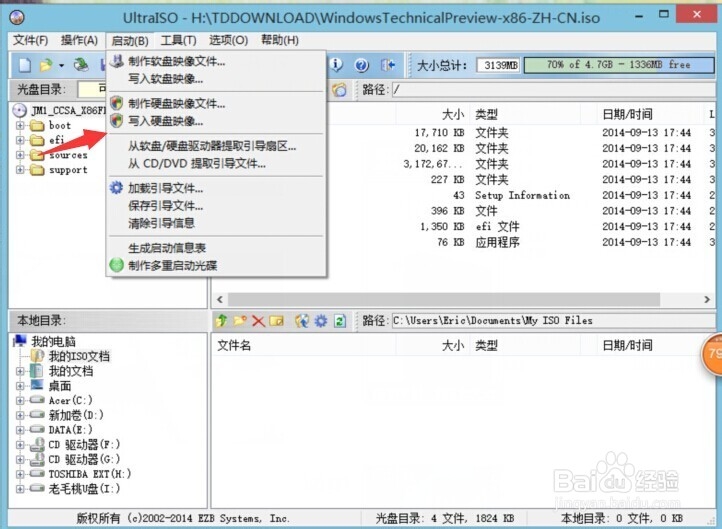Select DATA(E:) drive in local tree
Image resolution: width=722 pixels, height=529 pixels.
click(70, 430)
